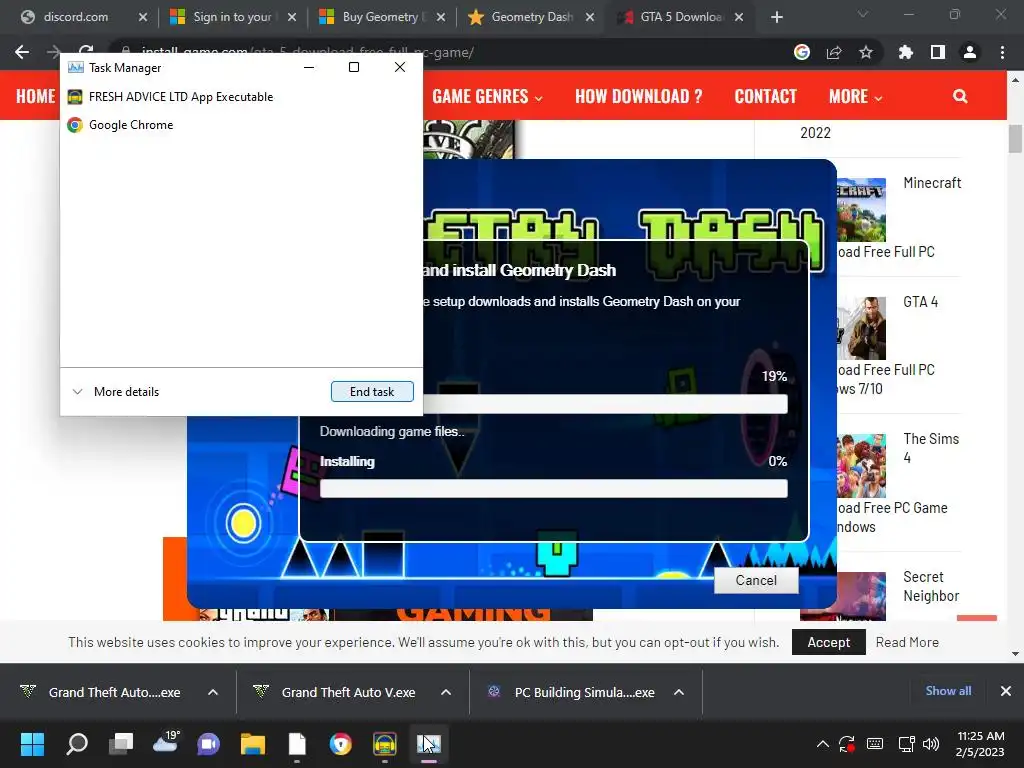This screenshot has width=1024, height=768.
Task: Expand the MORE menu
Action: (x=856, y=96)
